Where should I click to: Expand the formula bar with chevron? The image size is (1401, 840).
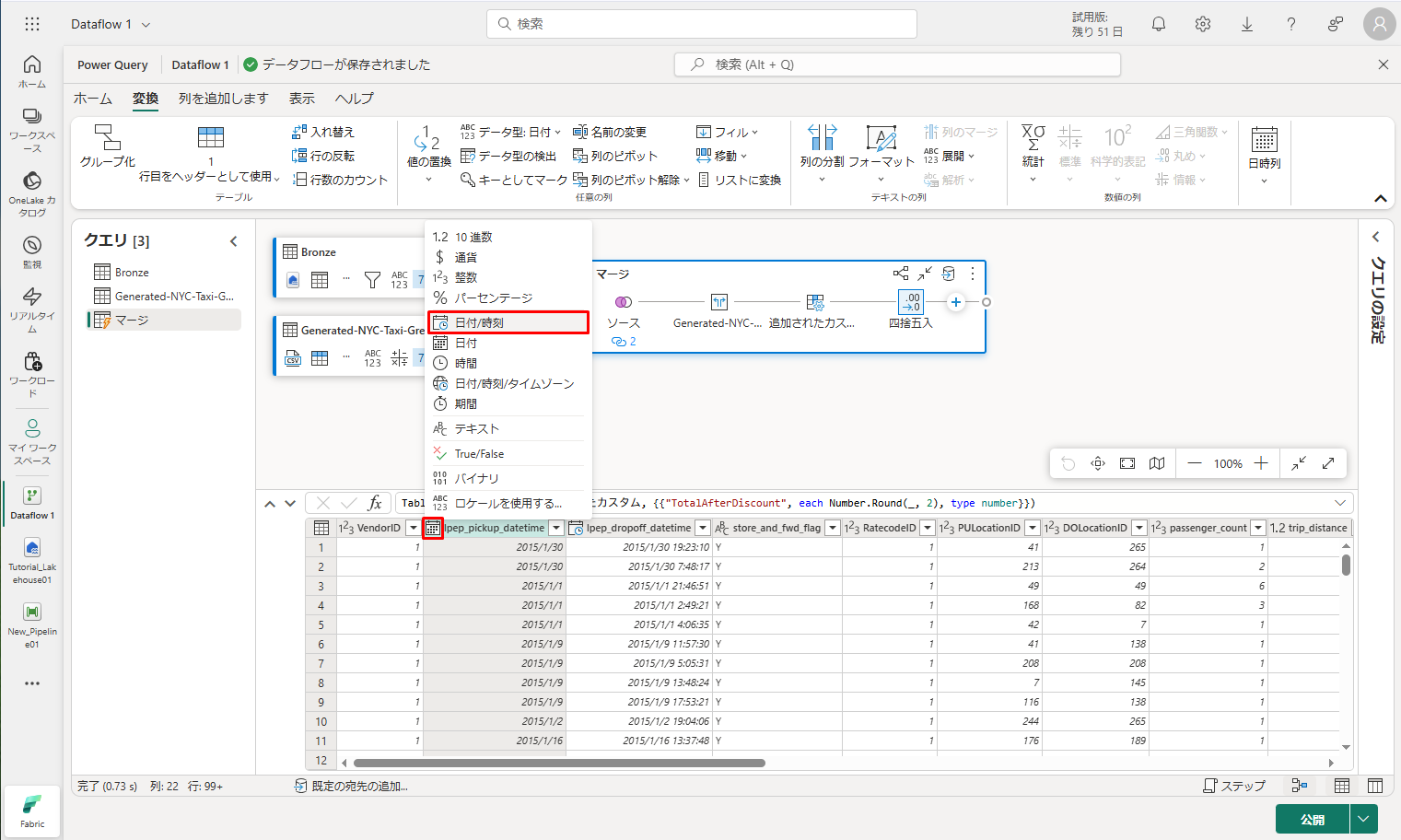(1340, 503)
